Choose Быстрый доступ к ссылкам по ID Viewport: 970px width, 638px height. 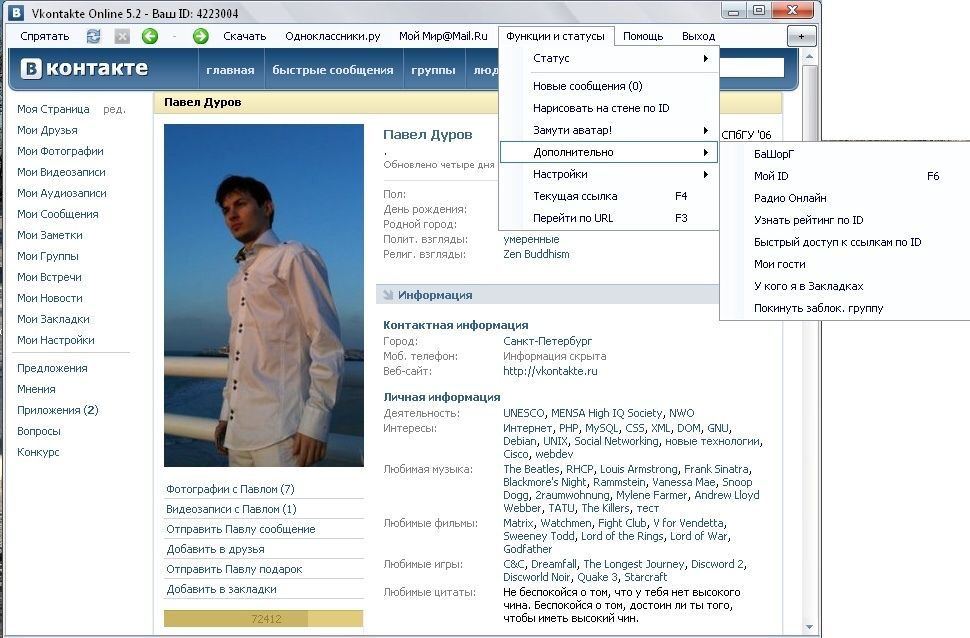[x=845, y=242]
